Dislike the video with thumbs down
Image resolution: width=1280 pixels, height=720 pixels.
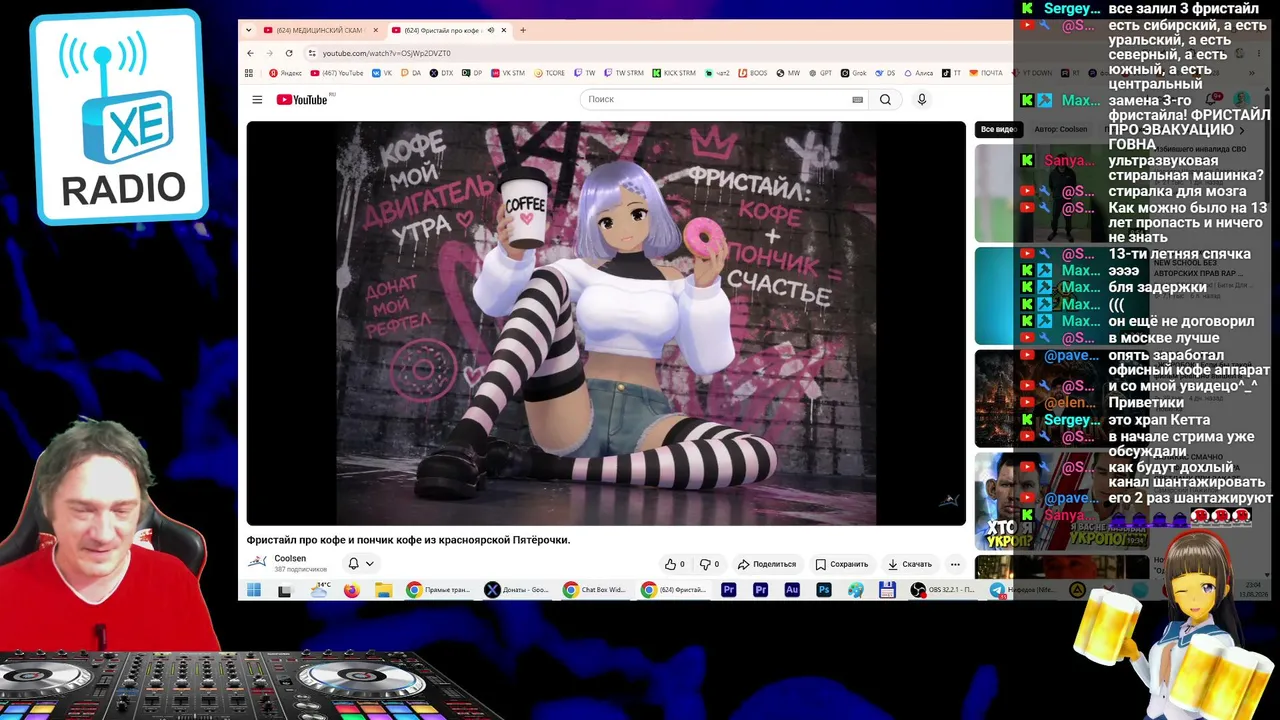pyautogui.click(x=709, y=564)
